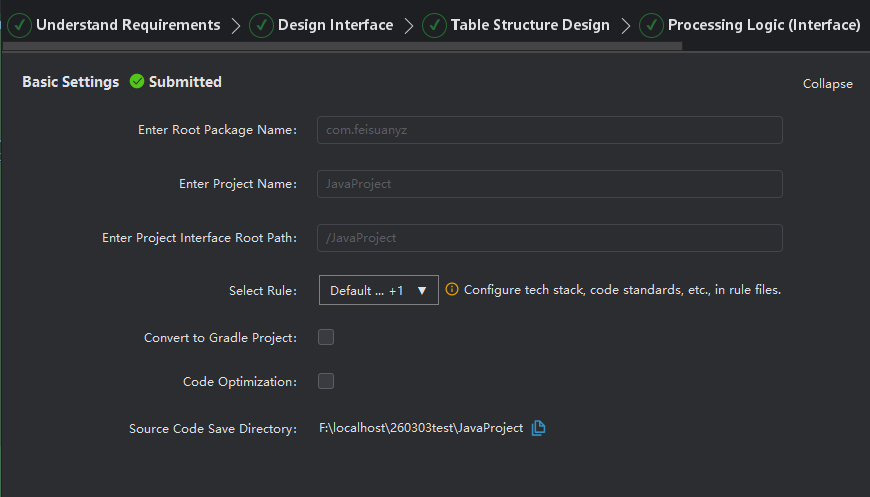The image size is (870, 497).
Task: Focus the Root Package Name field
Action: (x=549, y=130)
